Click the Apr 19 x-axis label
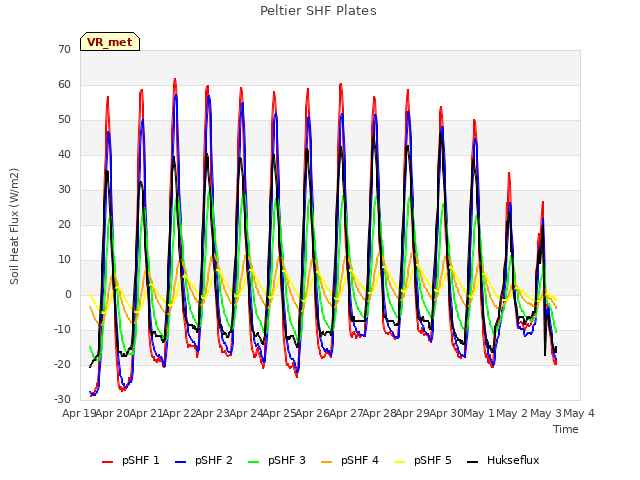The width and height of the screenshot is (640, 480). tap(79, 413)
